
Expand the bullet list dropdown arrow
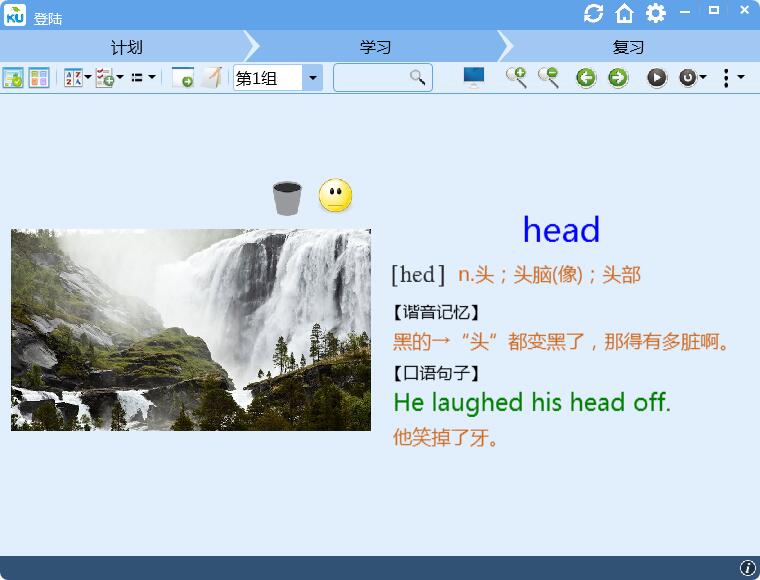152,77
